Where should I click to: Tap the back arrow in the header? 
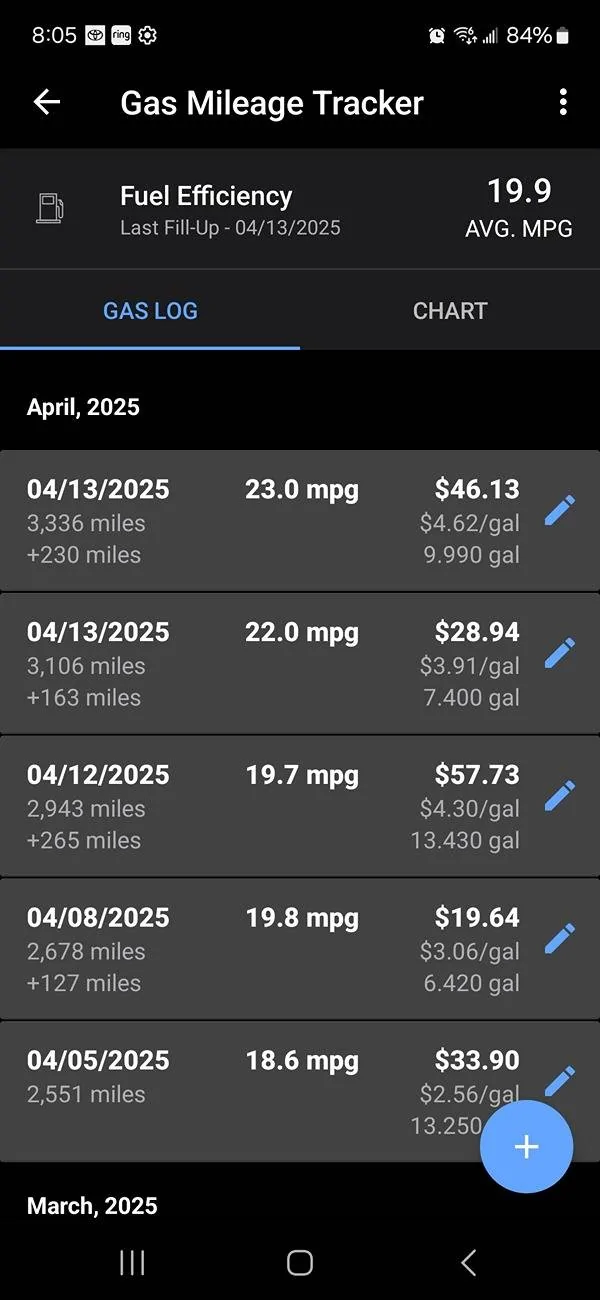47,102
